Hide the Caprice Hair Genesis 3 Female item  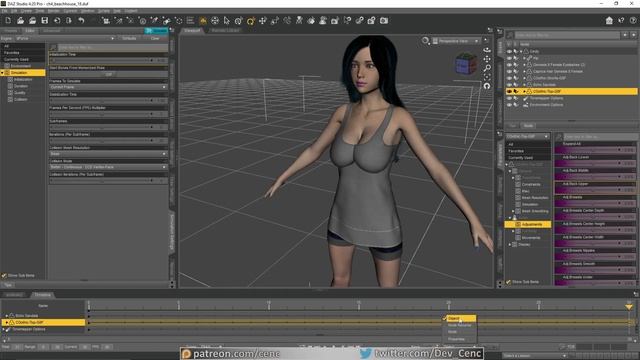[509, 71]
